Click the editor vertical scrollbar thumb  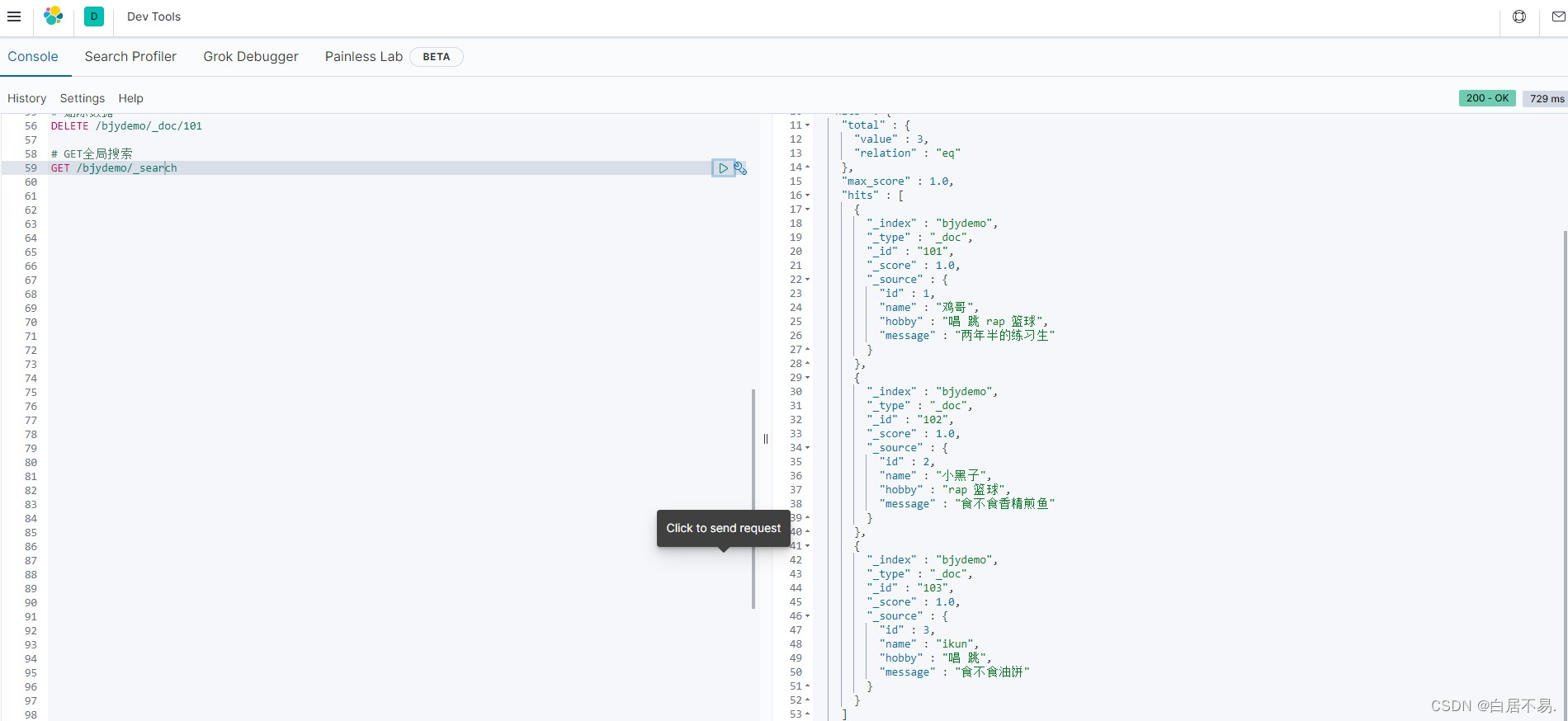753,498
